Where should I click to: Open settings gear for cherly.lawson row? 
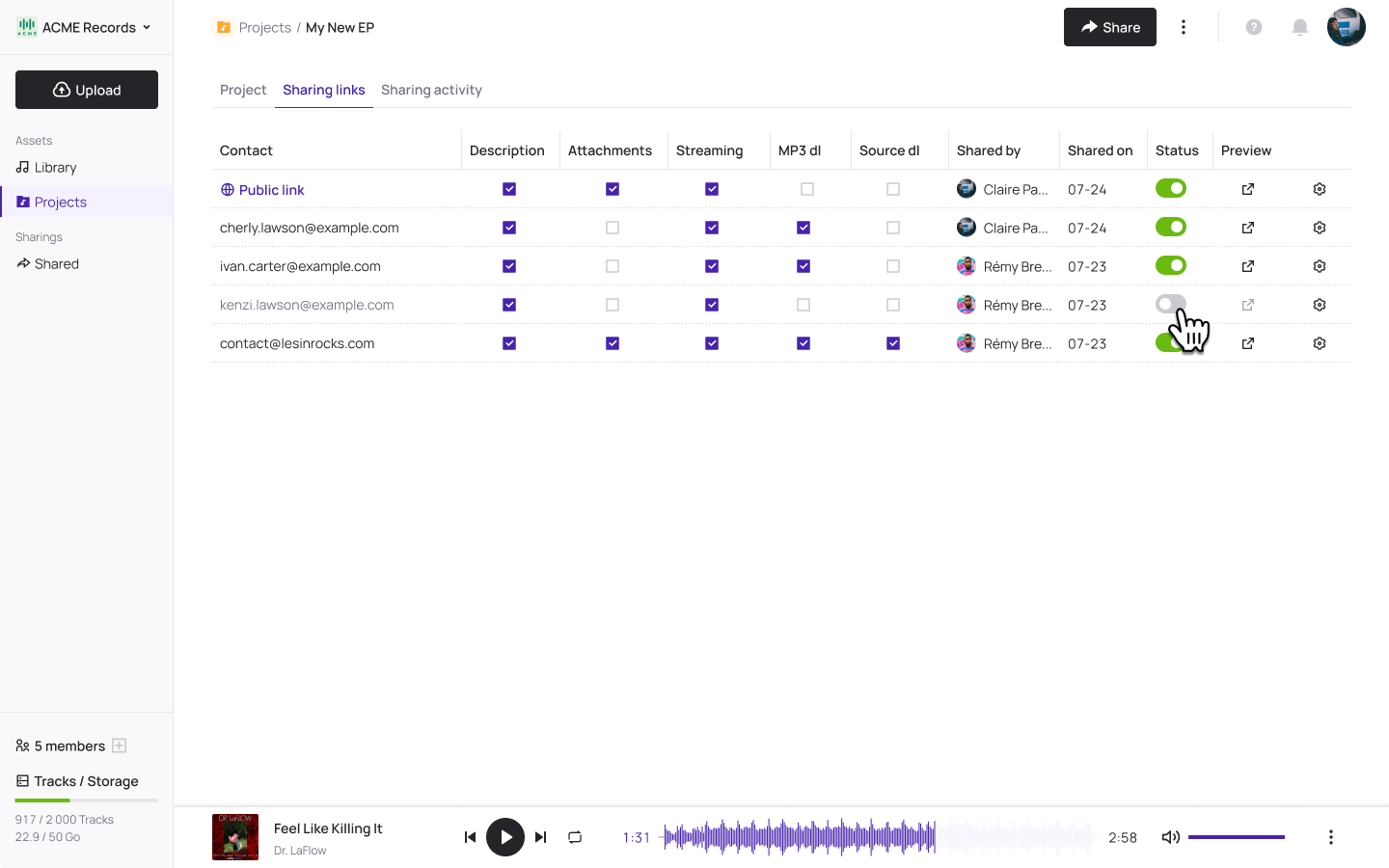[x=1320, y=228]
